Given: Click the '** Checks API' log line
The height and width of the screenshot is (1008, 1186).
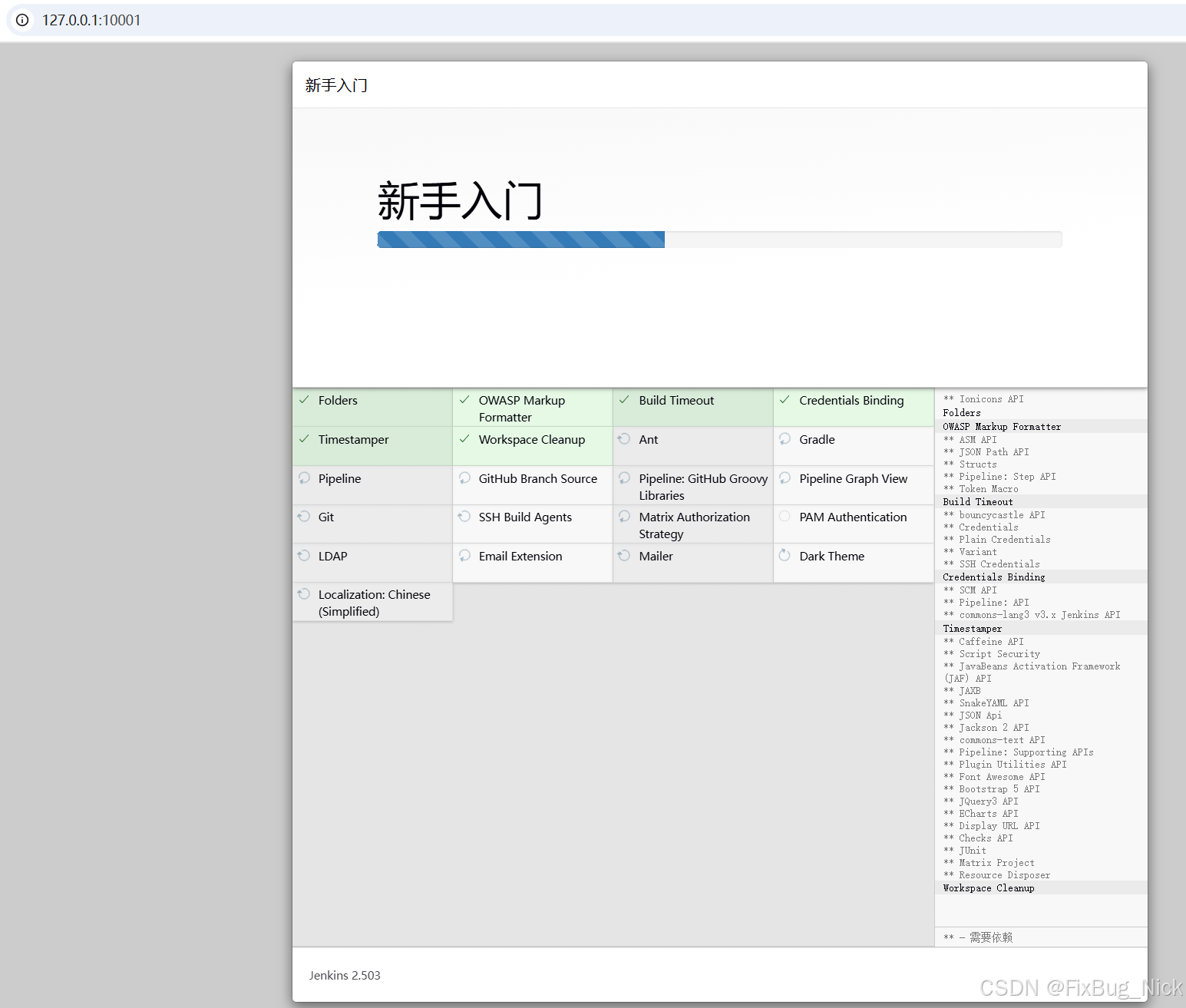Looking at the screenshot, I should (x=978, y=838).
